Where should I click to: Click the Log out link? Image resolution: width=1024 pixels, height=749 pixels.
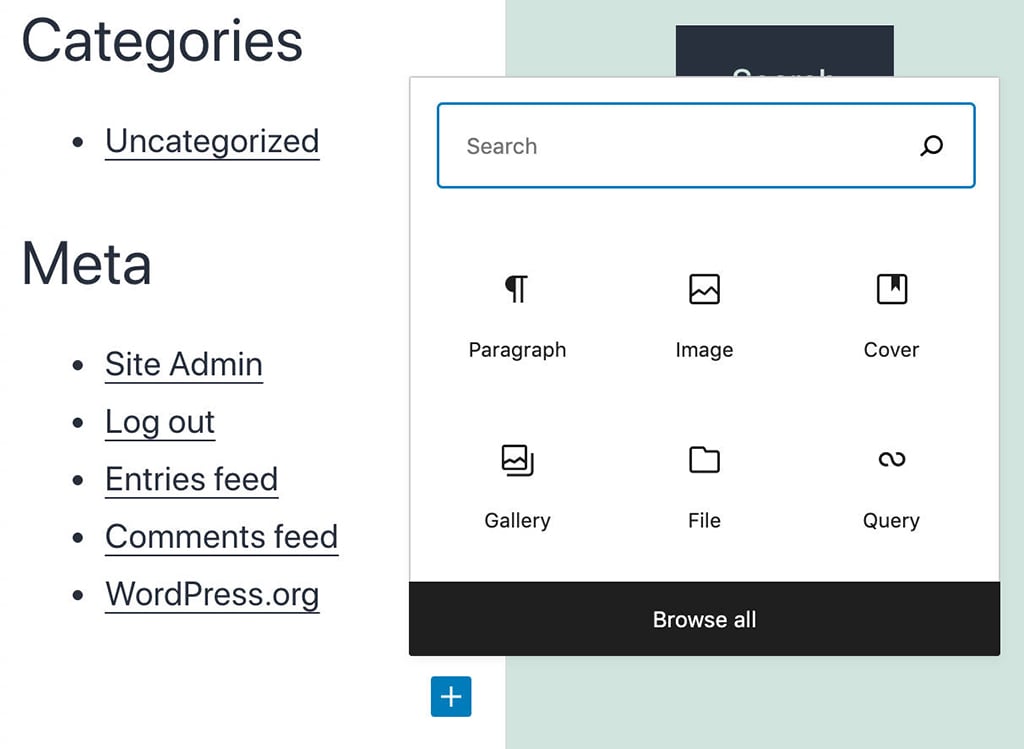160,422
